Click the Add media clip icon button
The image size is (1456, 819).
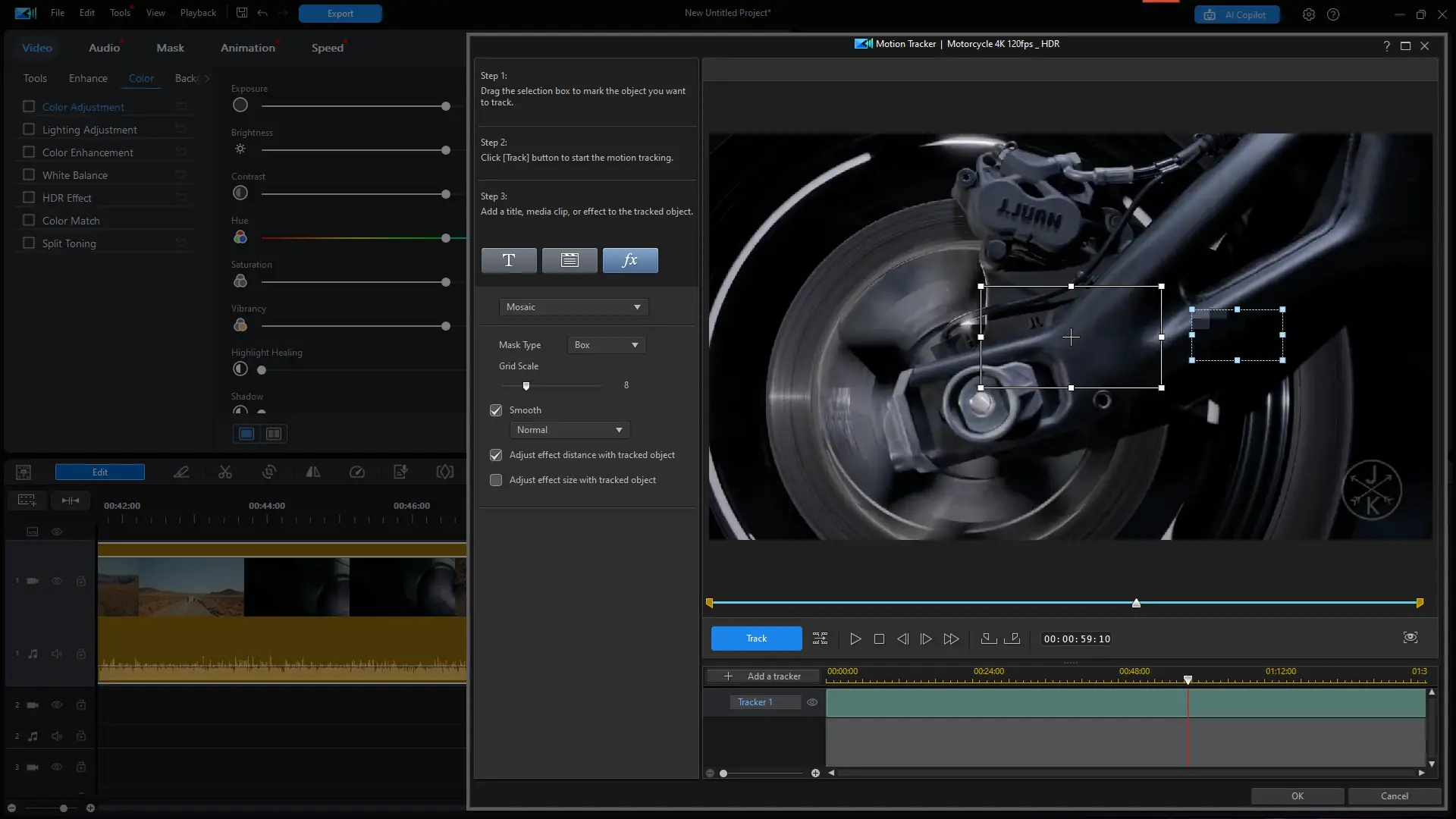click(570, 260)
